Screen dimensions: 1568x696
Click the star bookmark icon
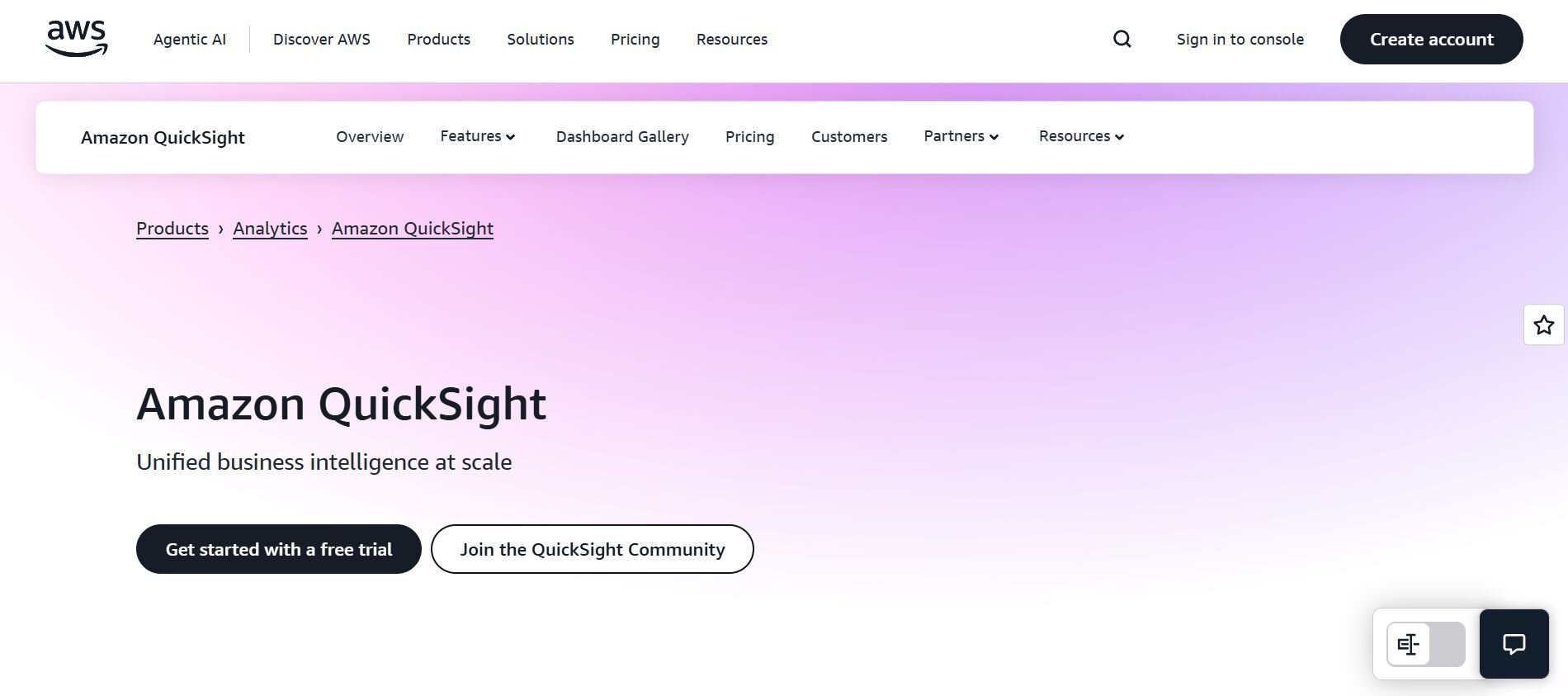1543,324
